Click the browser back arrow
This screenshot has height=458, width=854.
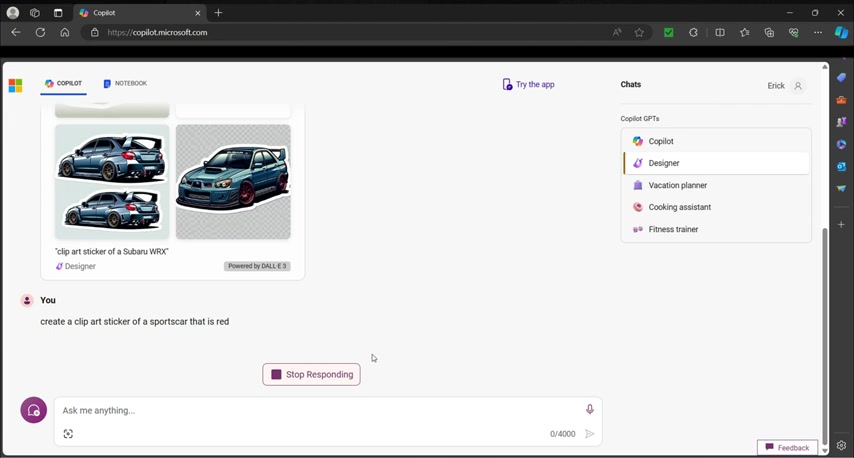click(16, 32)
